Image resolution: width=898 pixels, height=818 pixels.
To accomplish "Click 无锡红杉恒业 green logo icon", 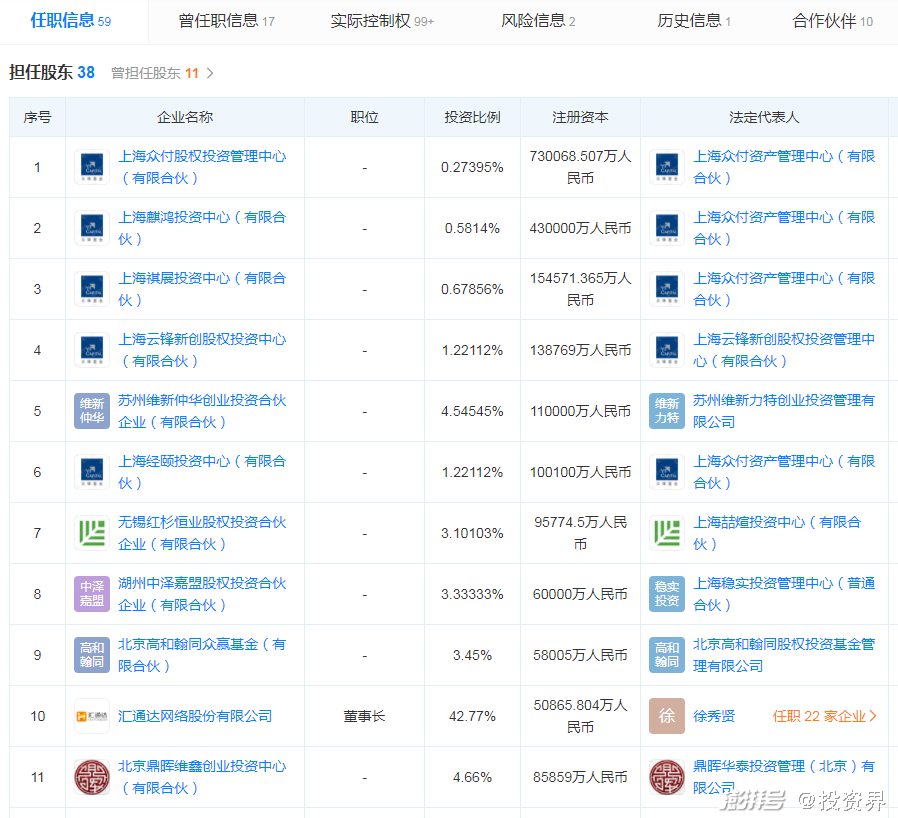I will [92, 533].
